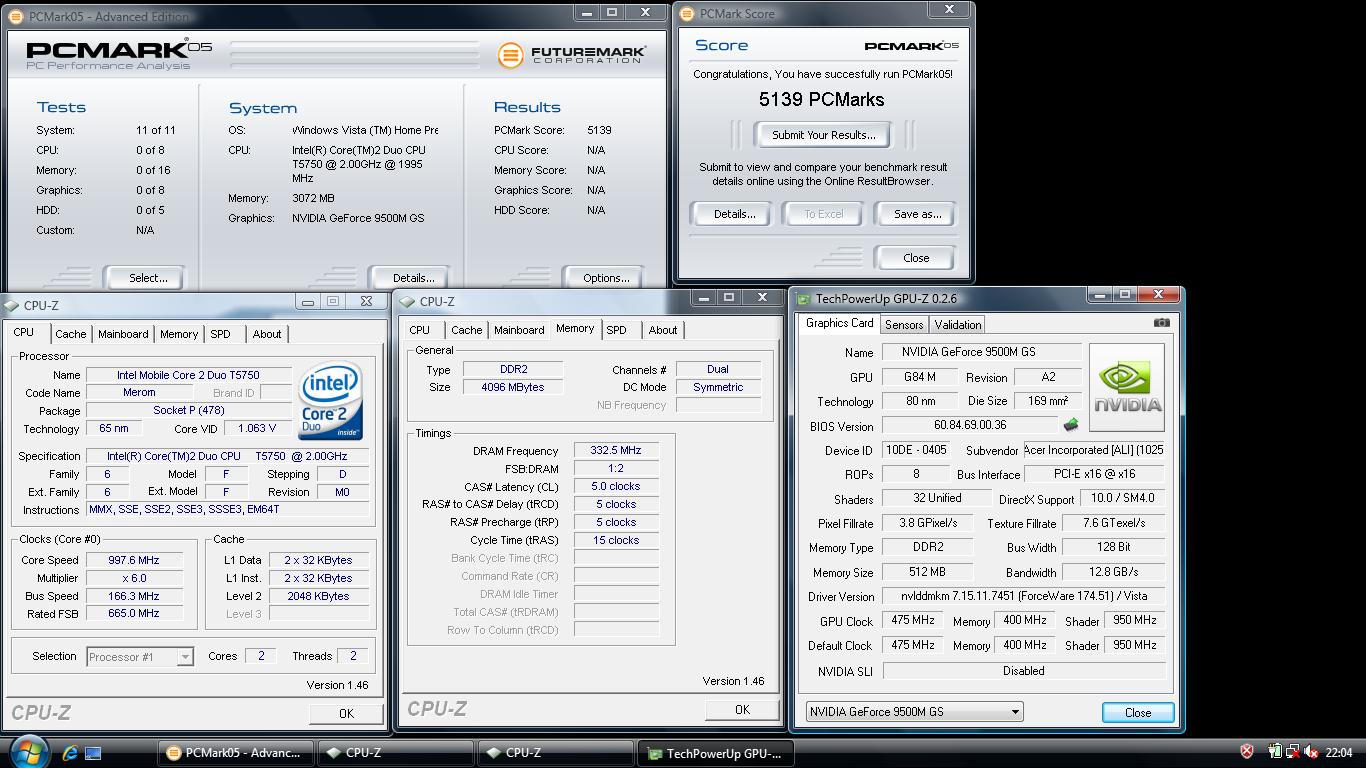Click the GPU-Z title bar icon
This screenshot has height=768, width=1366.
(803, 298)
